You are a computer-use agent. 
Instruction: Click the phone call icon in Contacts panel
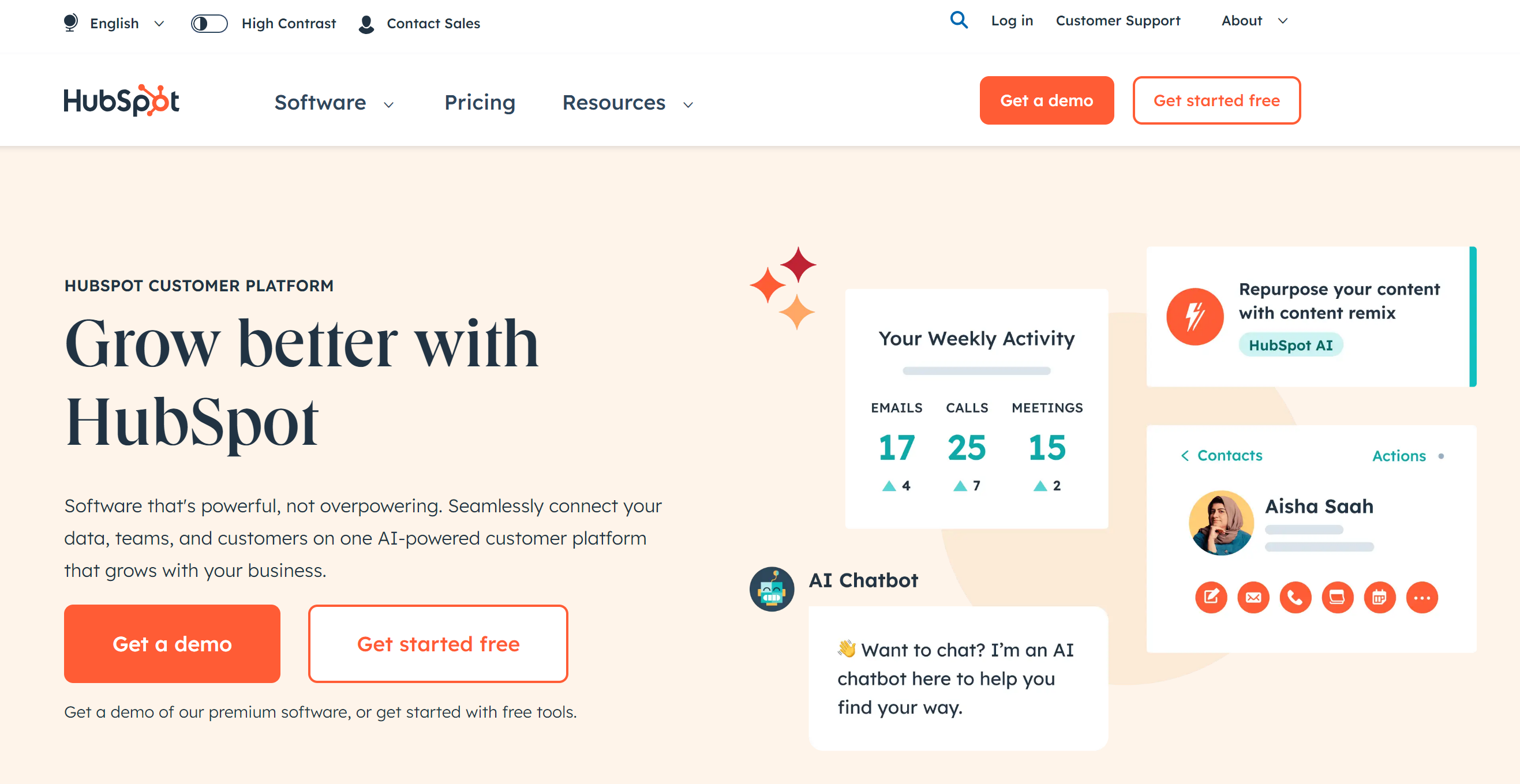(x=1296, y=596)
